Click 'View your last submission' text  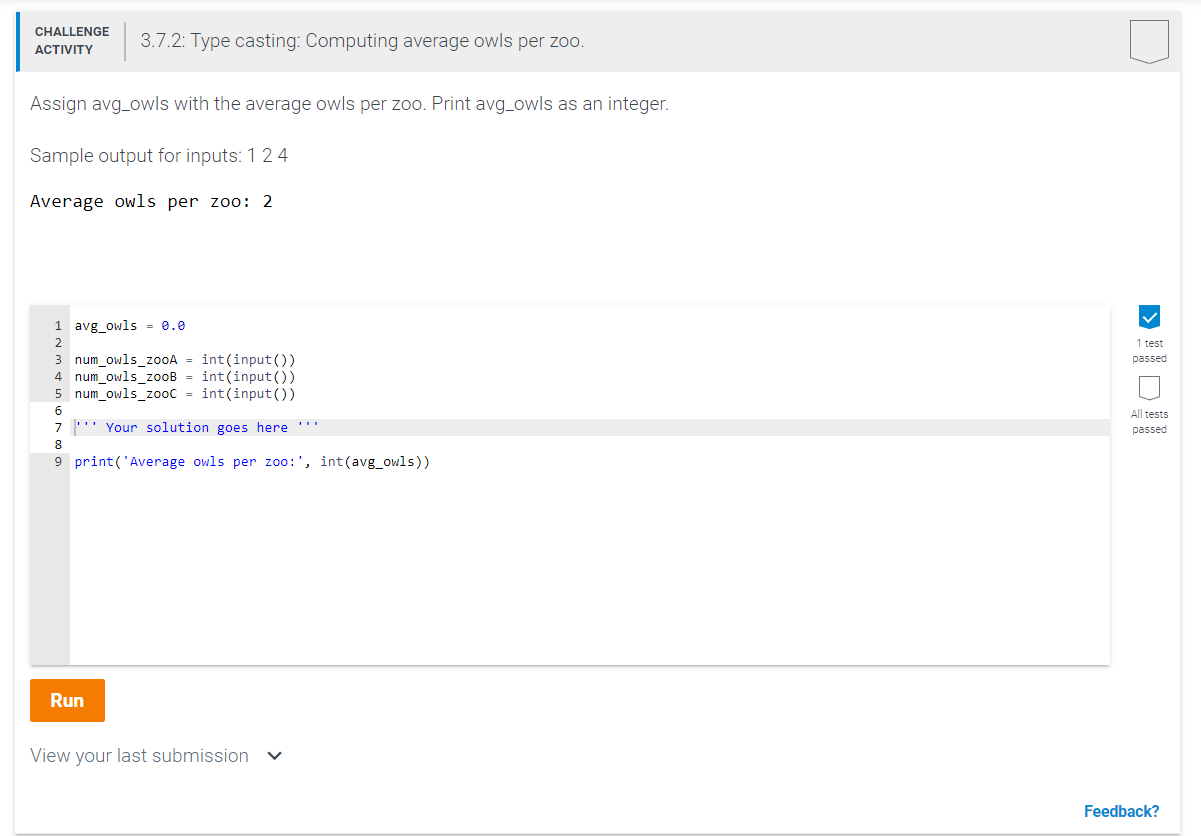(139, 756)
